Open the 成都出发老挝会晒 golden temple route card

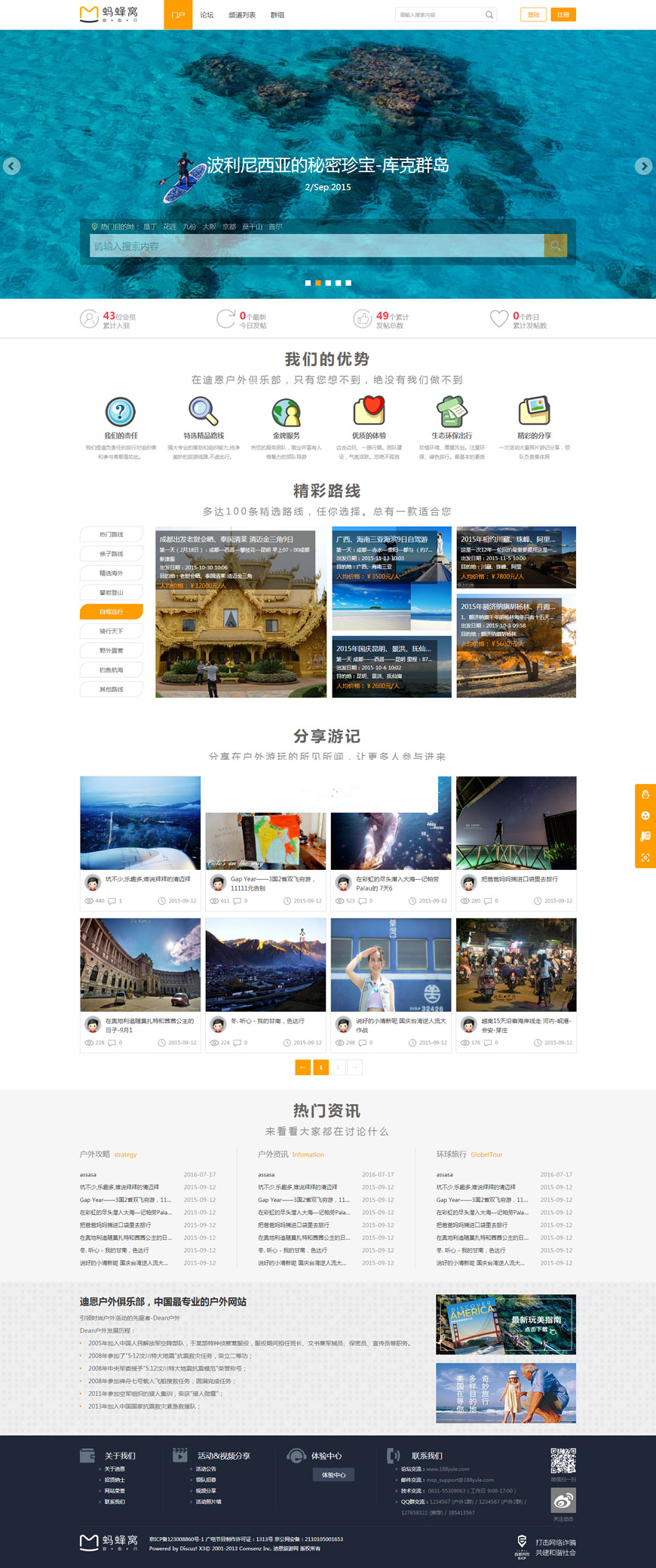241,612
